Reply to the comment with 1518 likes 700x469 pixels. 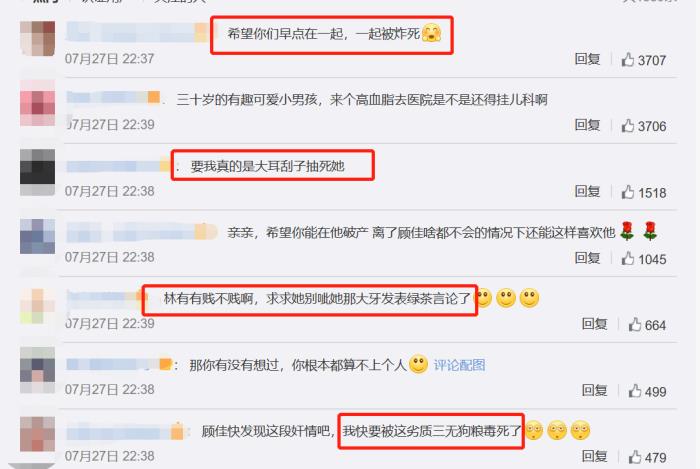587,191
